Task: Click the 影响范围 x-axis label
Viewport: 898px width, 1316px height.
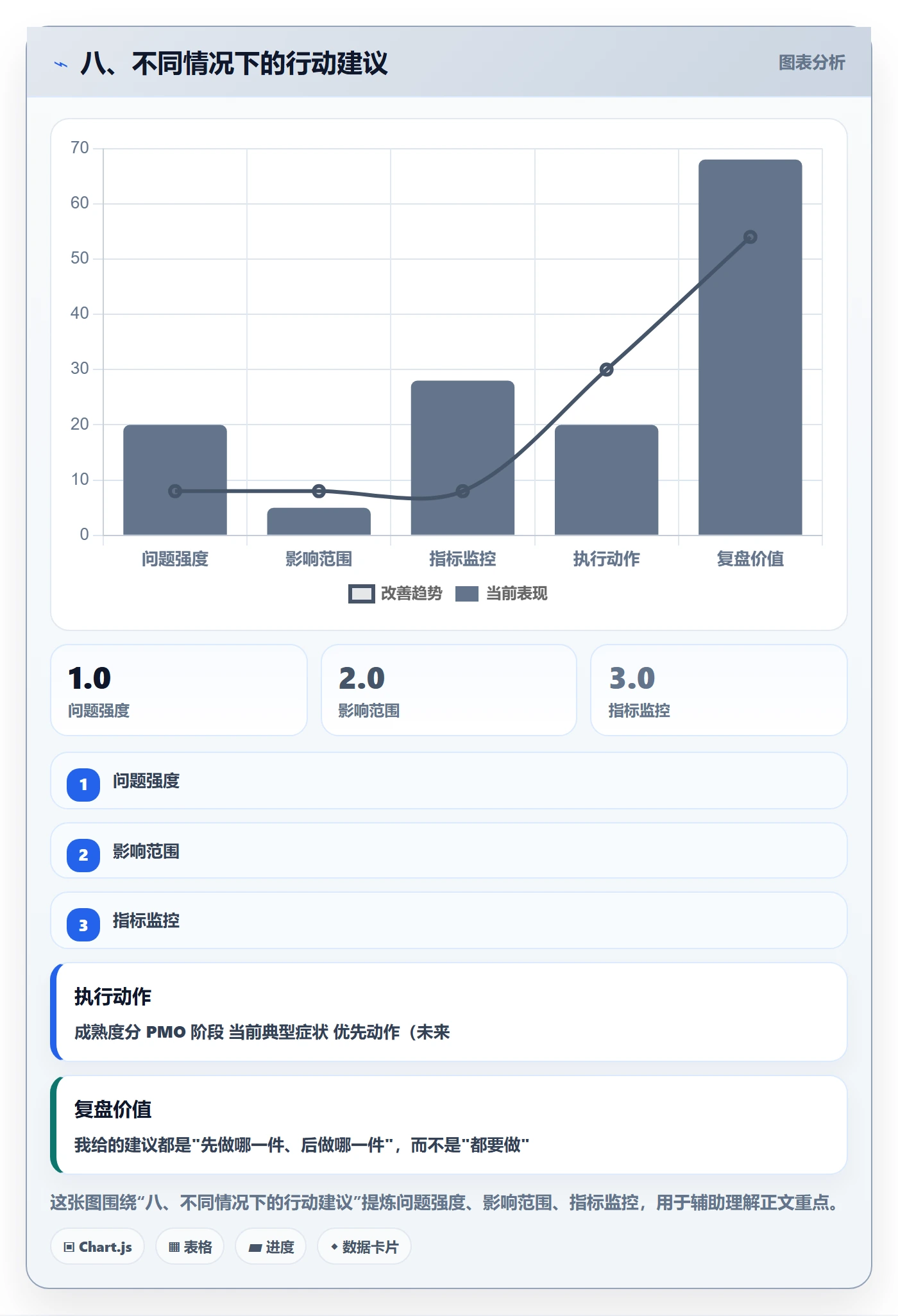Action: coord(319,559)
